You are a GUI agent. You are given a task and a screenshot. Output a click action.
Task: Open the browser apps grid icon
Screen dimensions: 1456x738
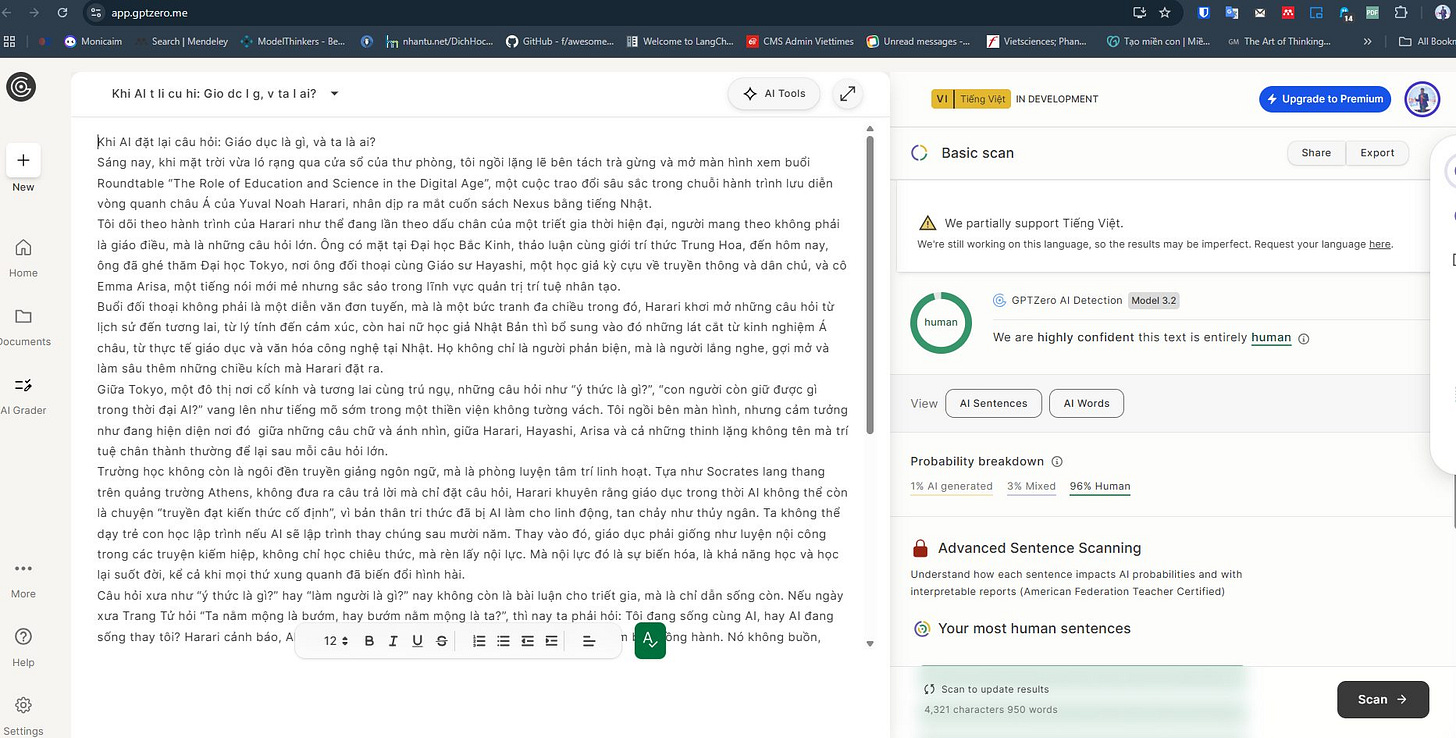(10, 41)
